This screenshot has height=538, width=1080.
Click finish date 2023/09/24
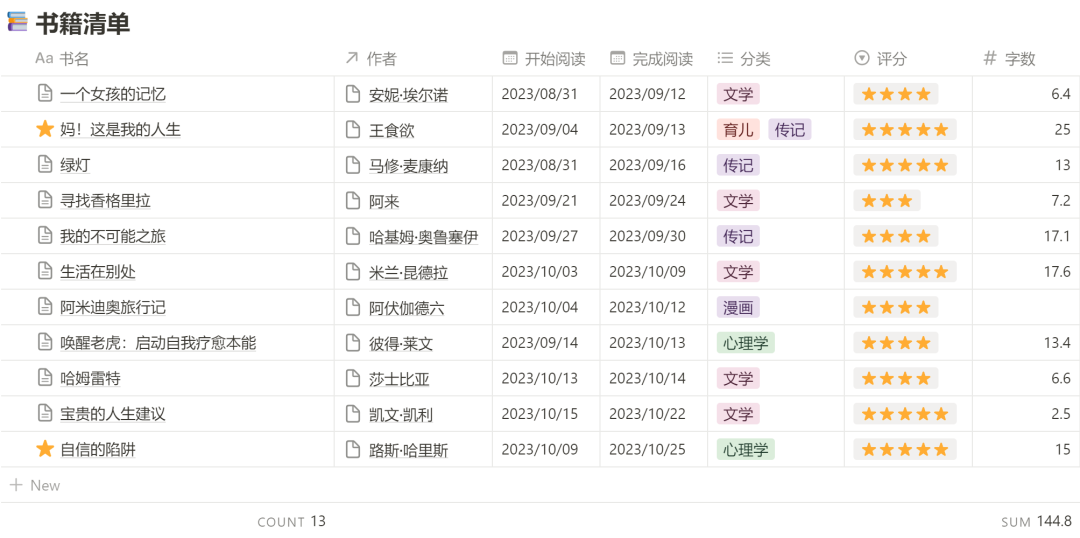[x=647, y=201]
